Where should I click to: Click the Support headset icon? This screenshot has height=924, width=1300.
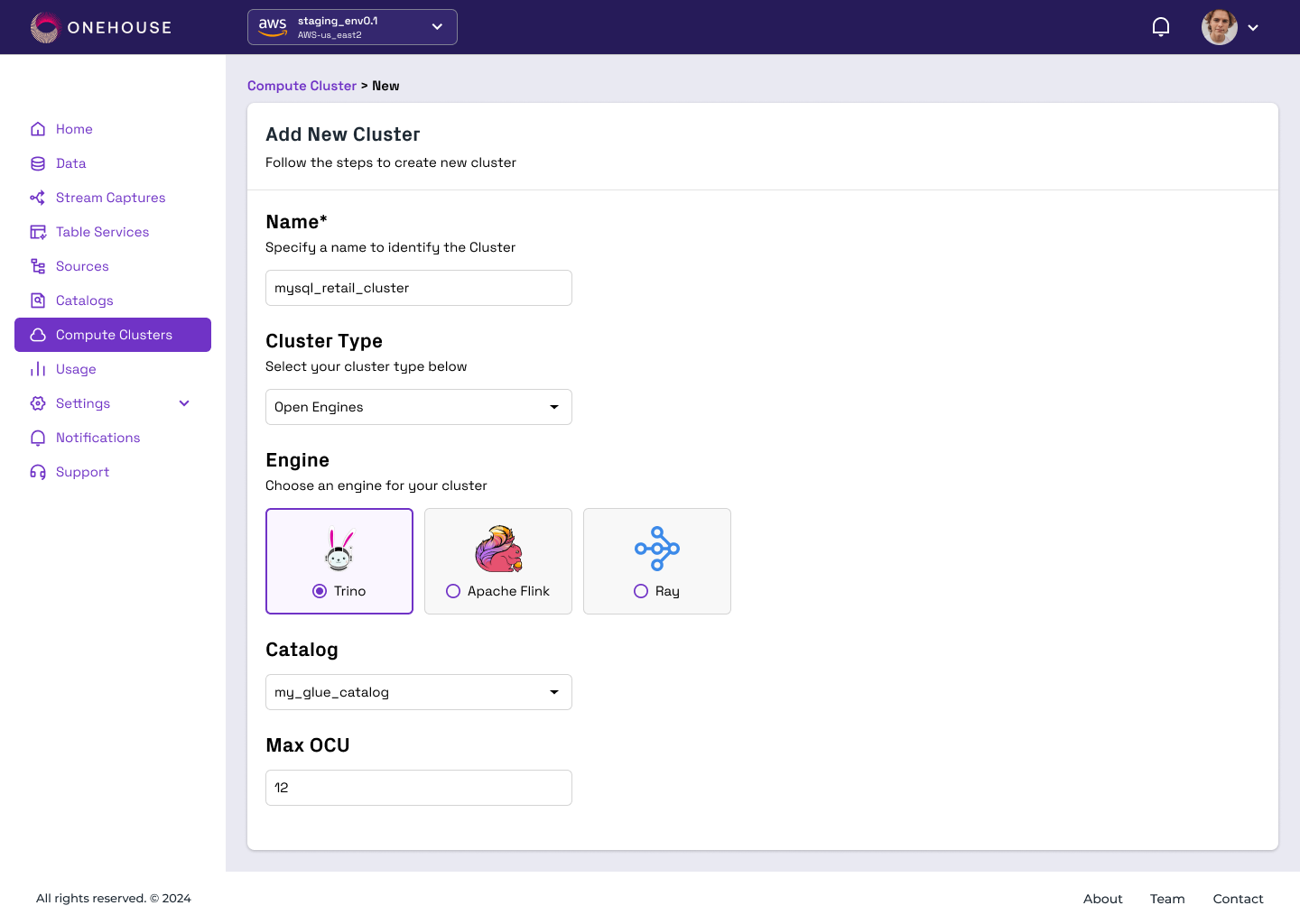click(x=38, y=472)
